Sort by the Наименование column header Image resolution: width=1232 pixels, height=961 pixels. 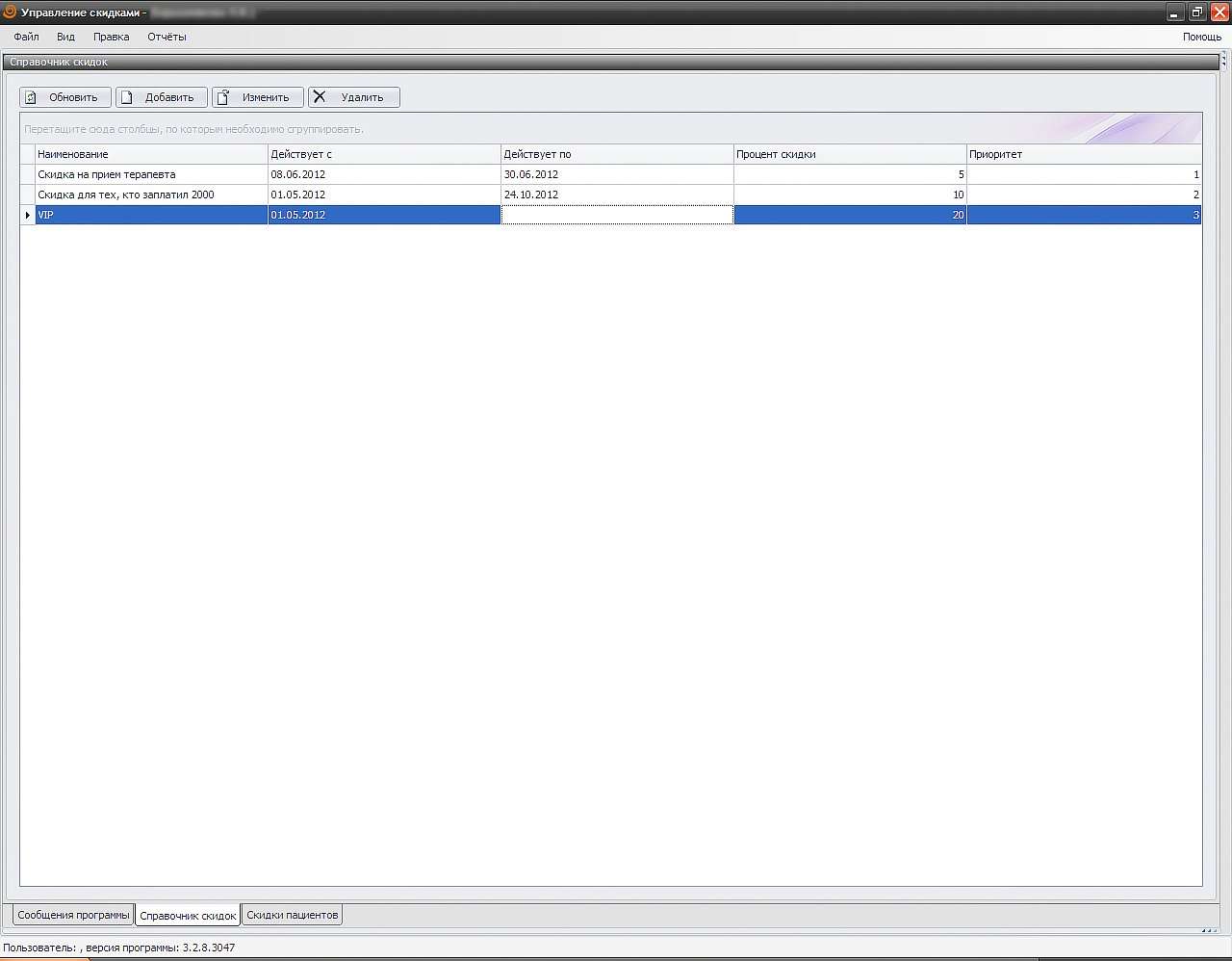tap(151, 154)
